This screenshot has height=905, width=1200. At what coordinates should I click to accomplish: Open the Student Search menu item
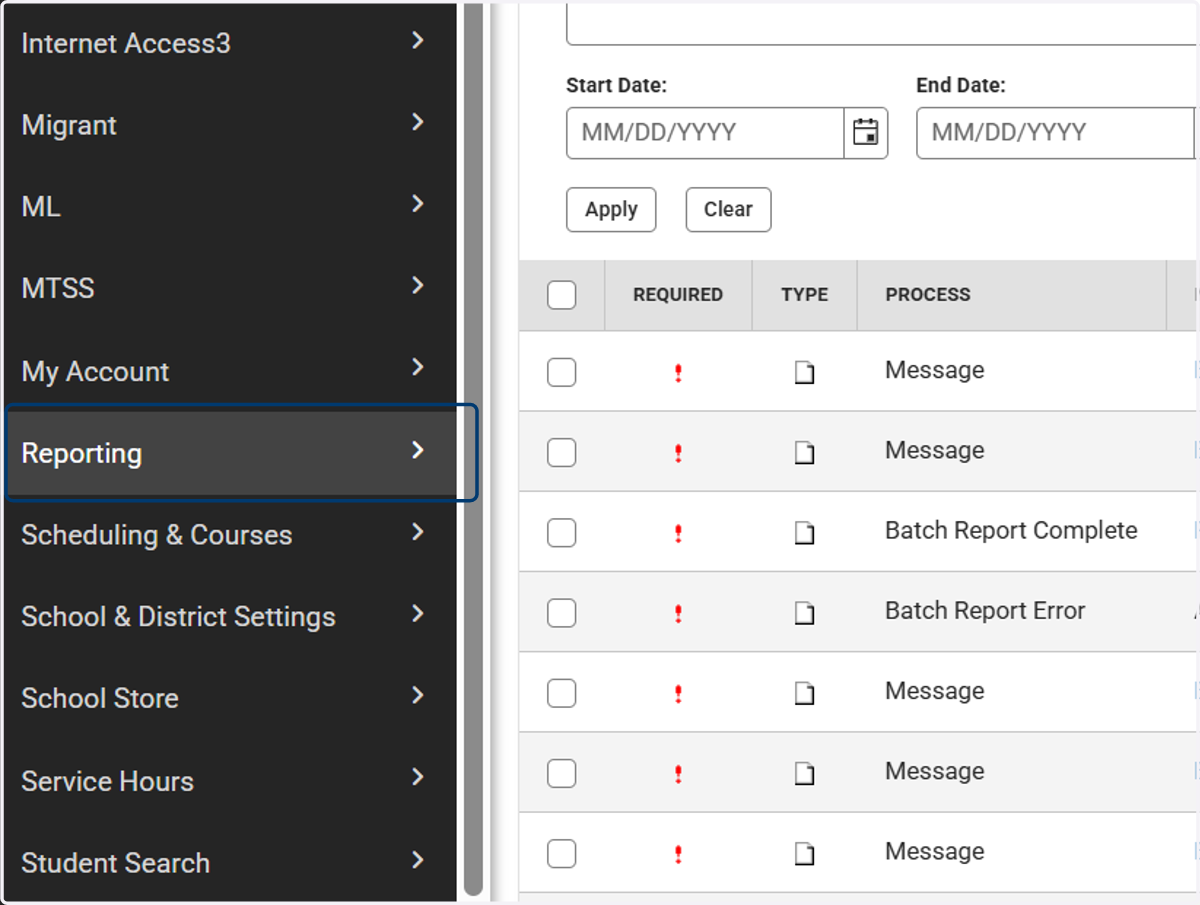pos(231,863)
